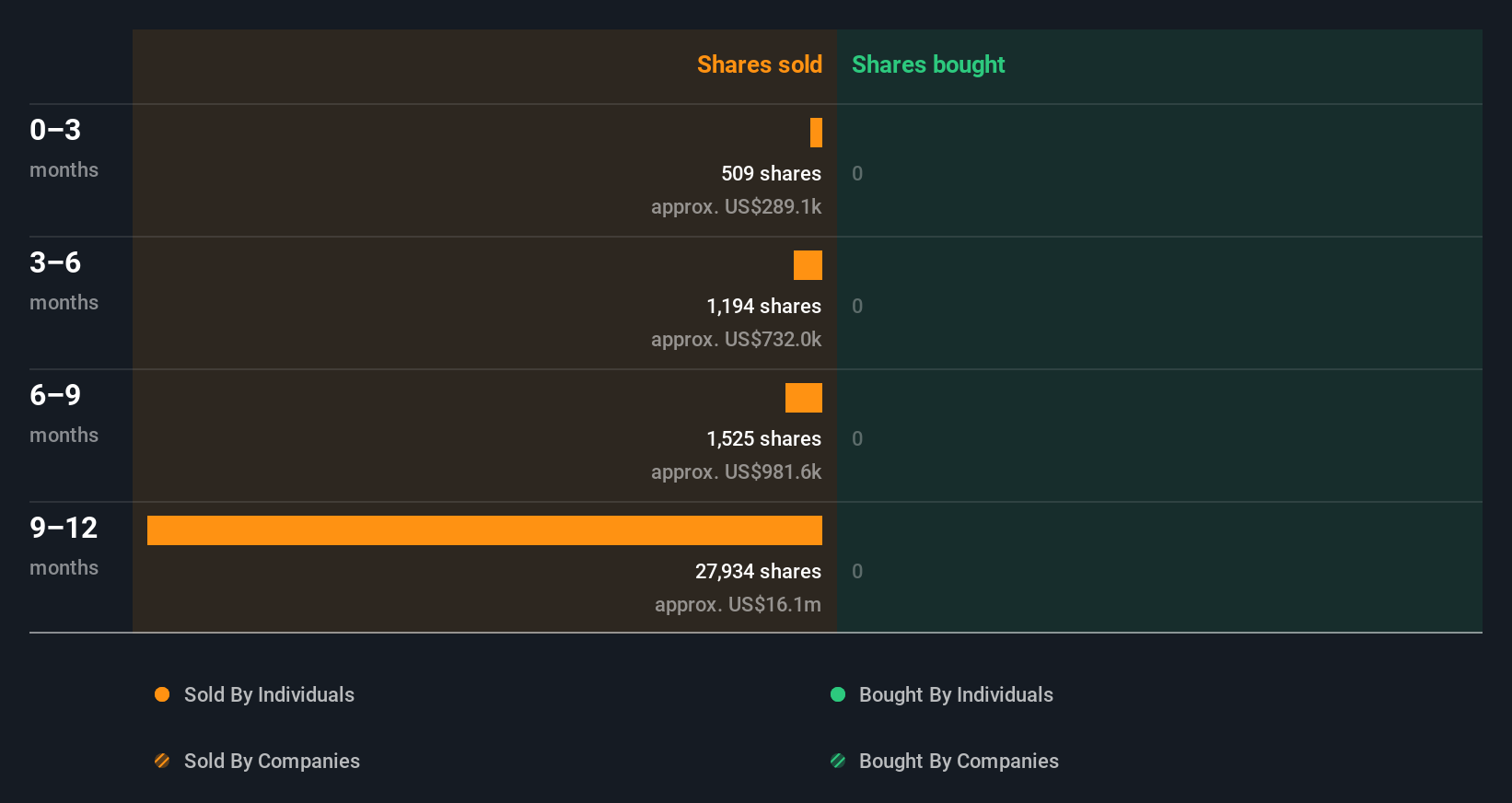
Task: Click the Shares sold column header
Action: (760, 64)
